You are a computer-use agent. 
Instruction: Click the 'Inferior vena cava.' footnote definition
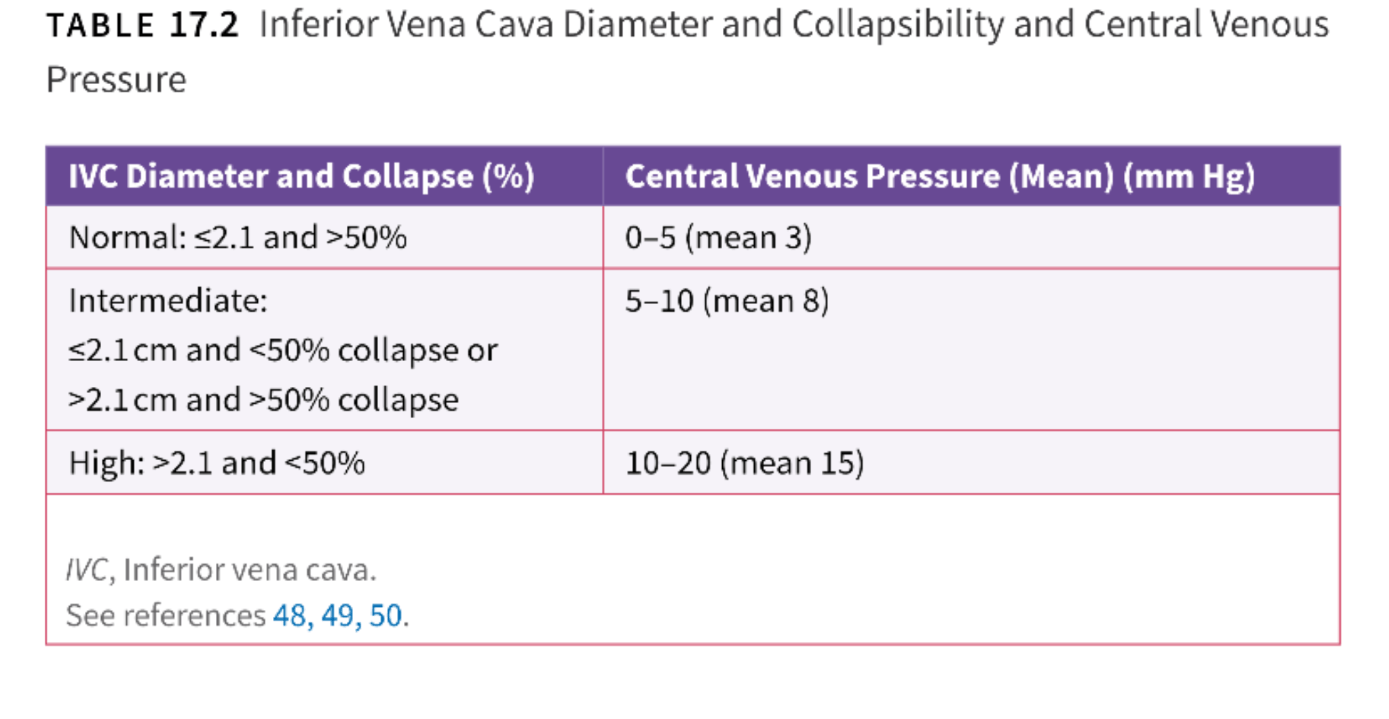click(250, 571)
